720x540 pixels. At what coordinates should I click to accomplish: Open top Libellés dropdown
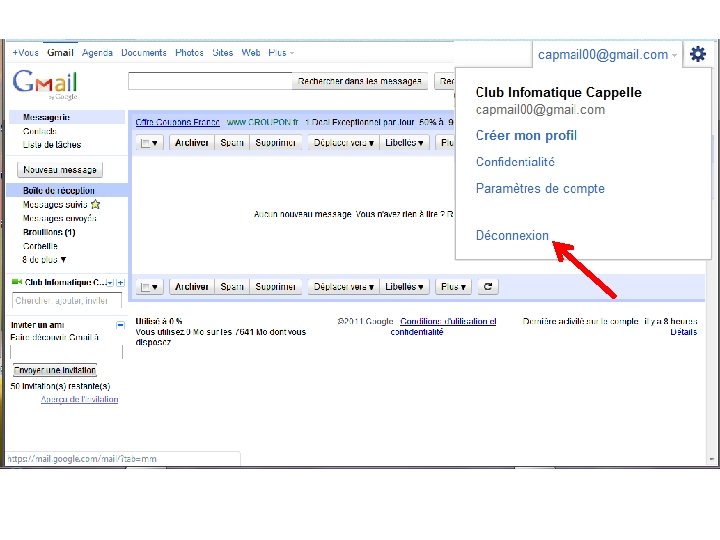pos(404,143)
